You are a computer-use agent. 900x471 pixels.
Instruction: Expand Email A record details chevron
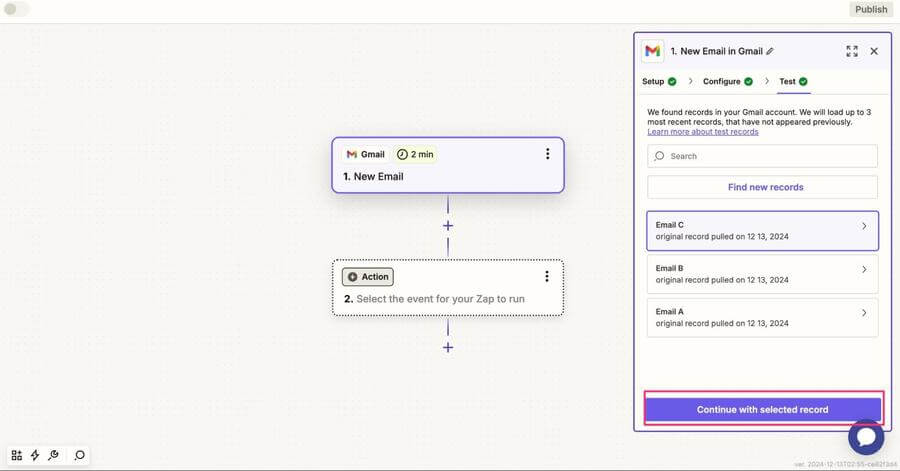click(x=864, y=313)
